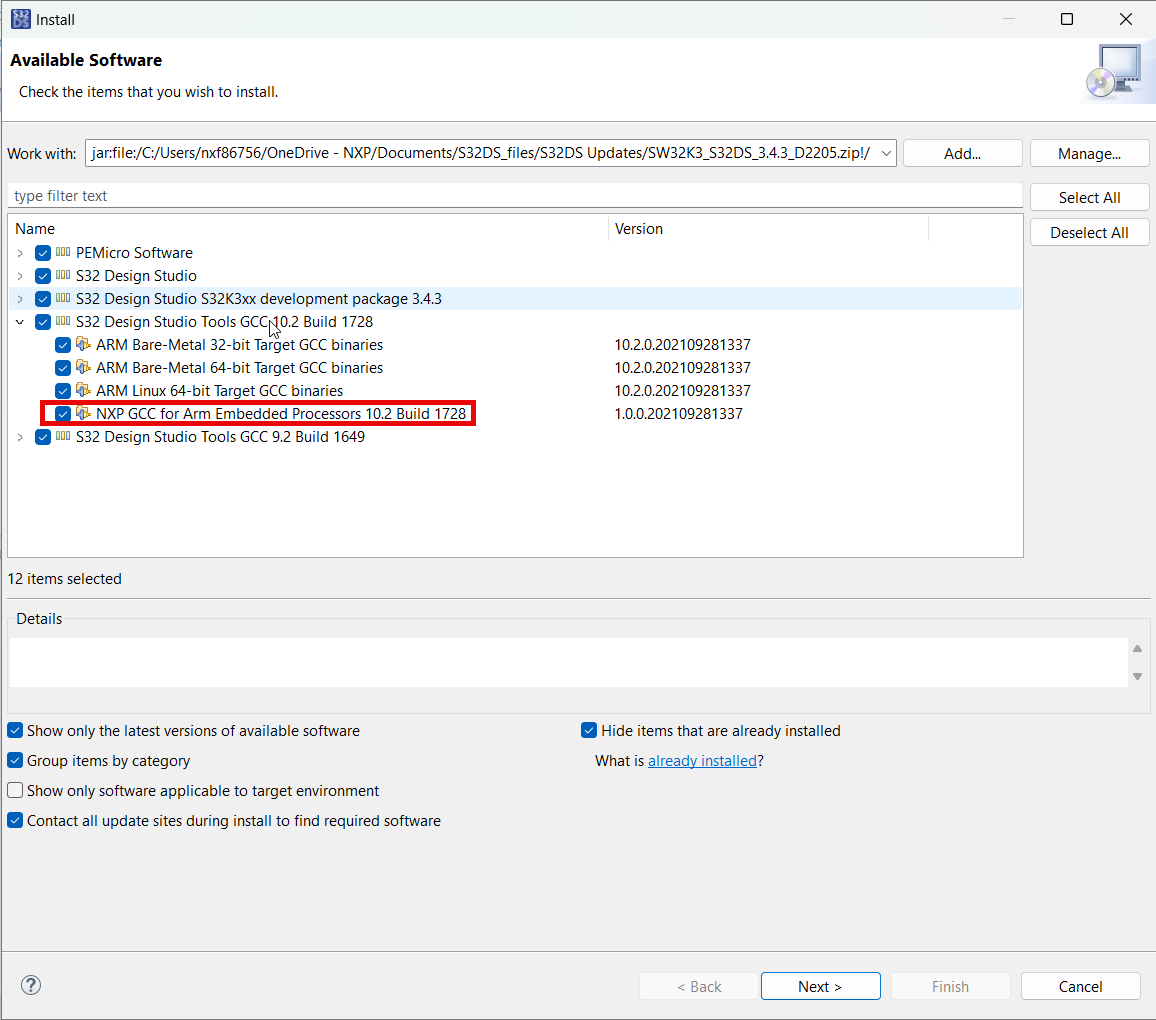
Task: Click inside the type filter text field
Action: (x=300, y=195)
